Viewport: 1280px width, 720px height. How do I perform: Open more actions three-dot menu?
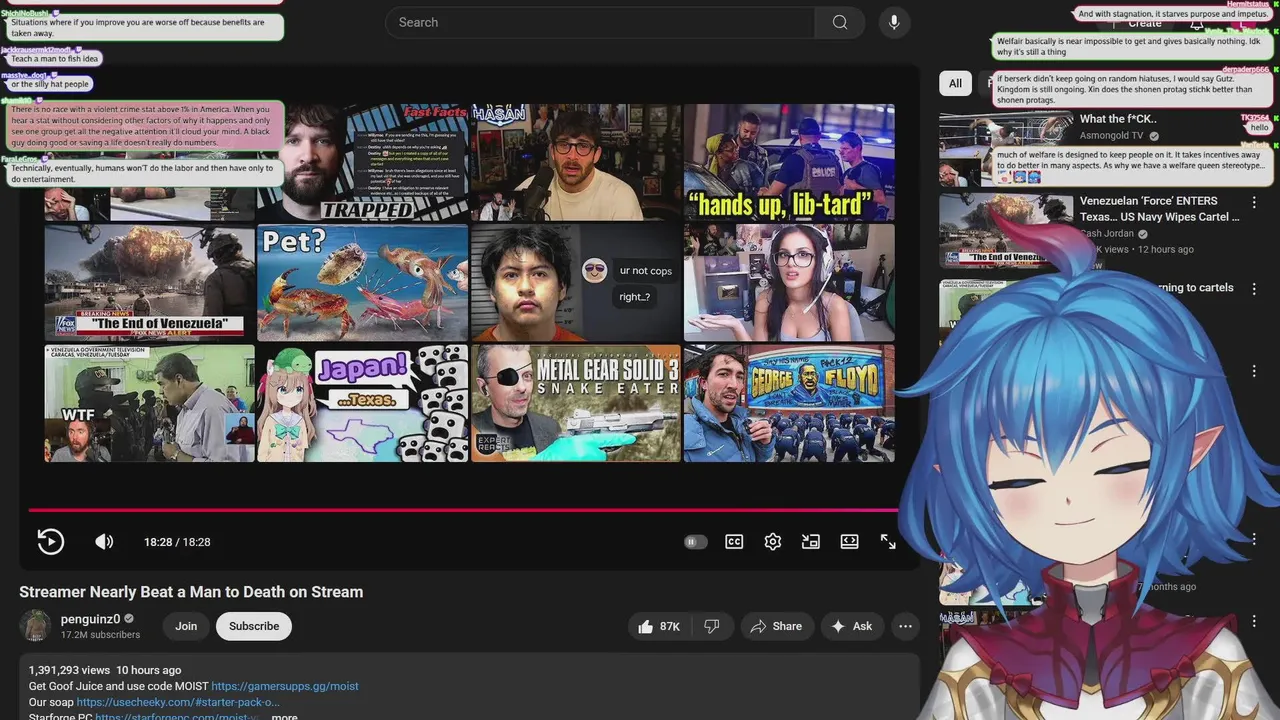905,626
